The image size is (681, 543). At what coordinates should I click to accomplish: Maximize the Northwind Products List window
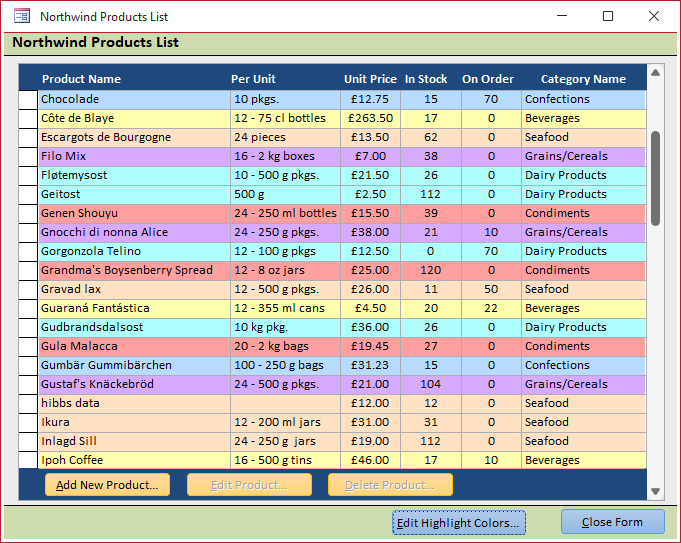pos(608,16)
